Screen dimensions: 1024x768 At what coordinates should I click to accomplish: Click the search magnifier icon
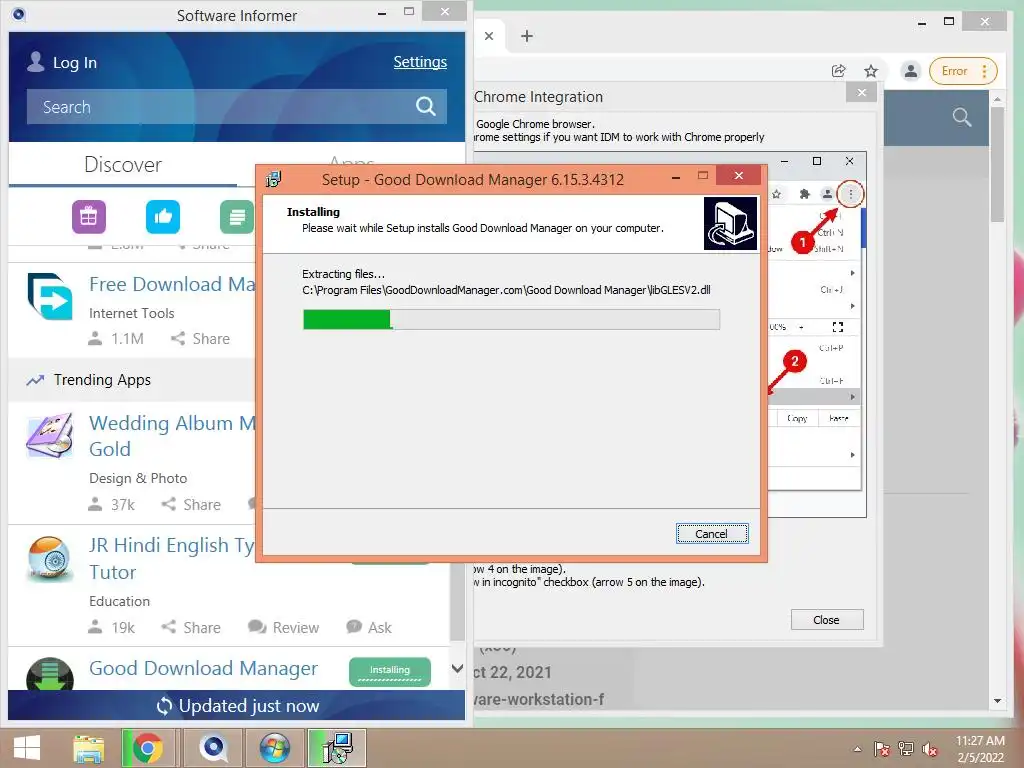[426, 106]
